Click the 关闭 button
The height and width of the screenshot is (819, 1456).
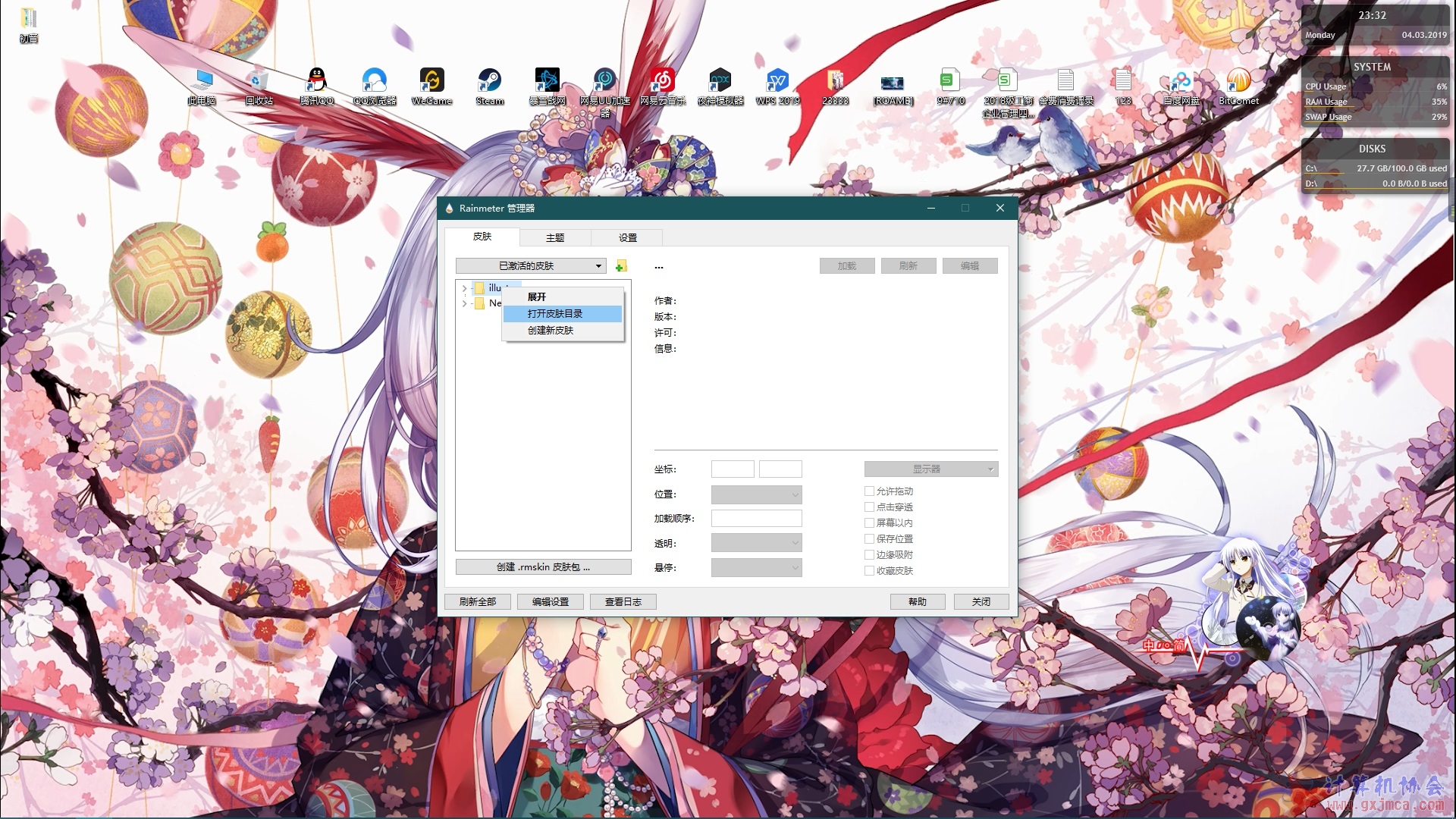(981, 602)
